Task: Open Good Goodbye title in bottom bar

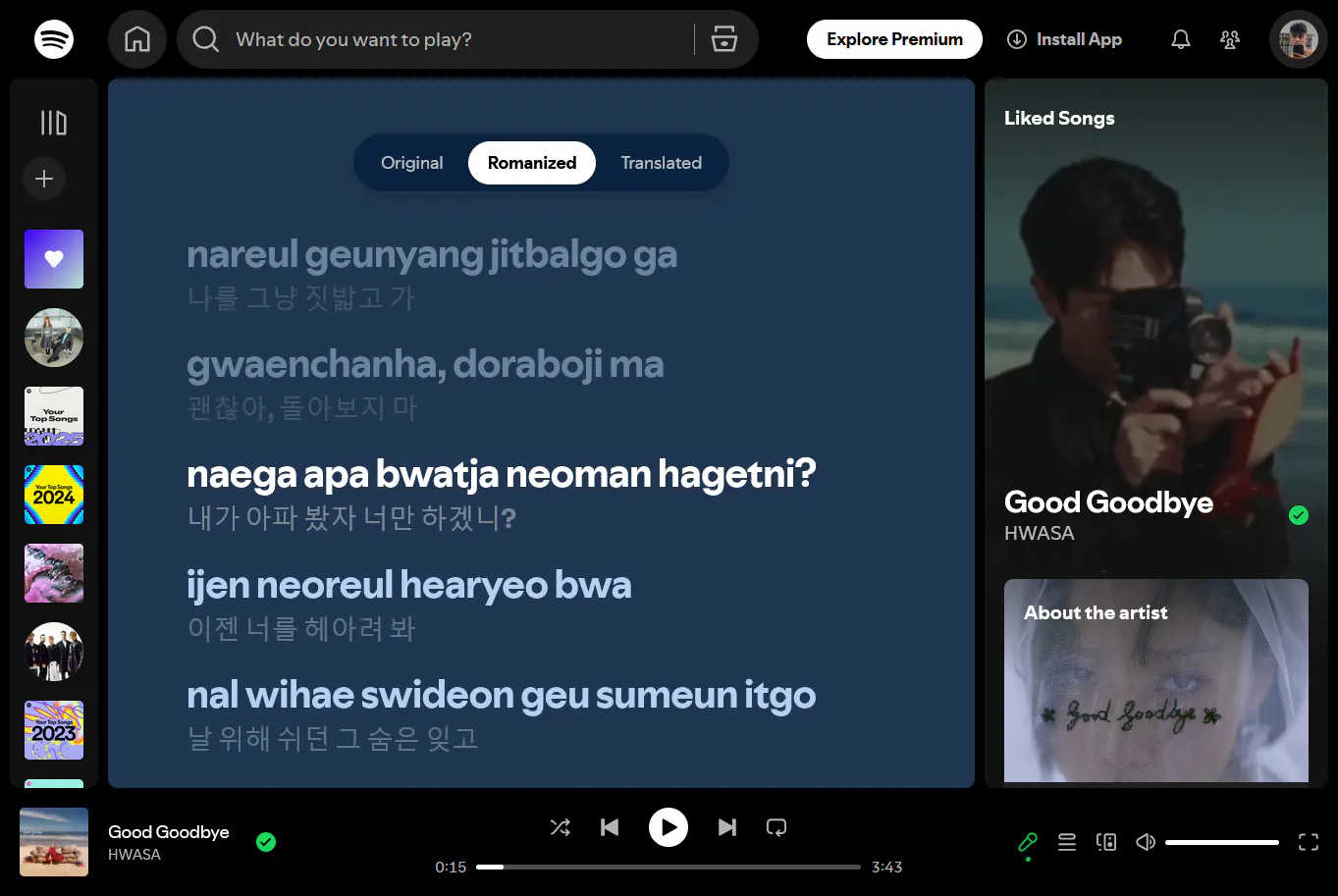Action: (x=169, y=832)
